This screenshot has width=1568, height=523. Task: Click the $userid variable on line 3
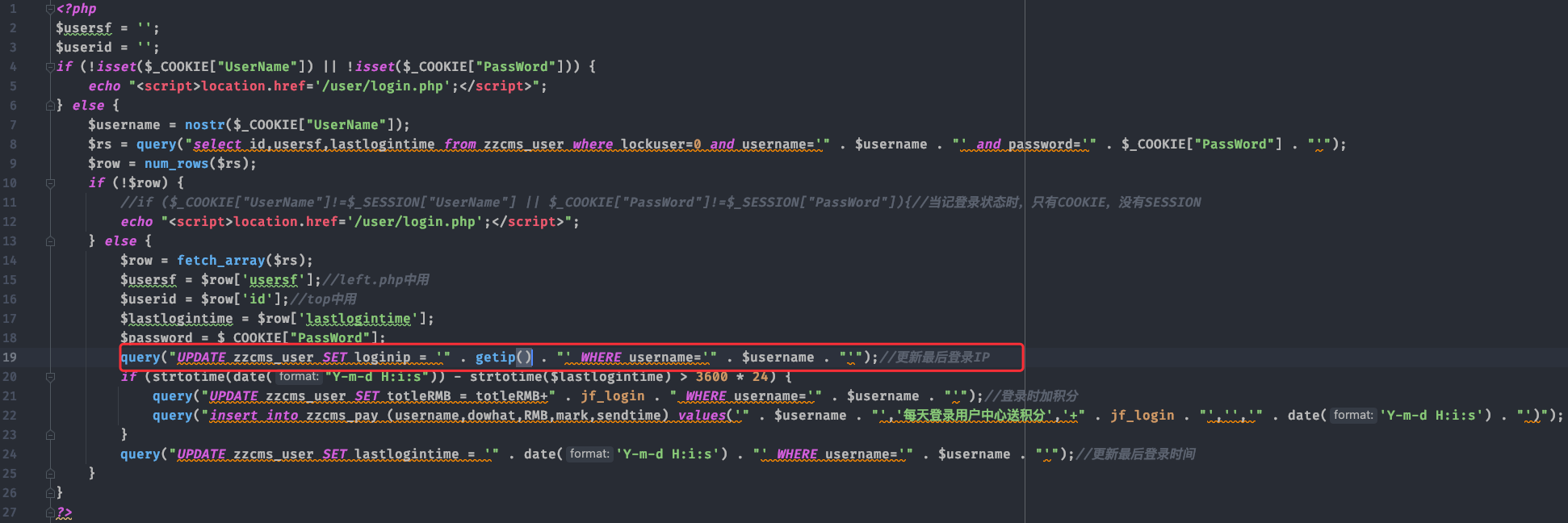[84, 48]
